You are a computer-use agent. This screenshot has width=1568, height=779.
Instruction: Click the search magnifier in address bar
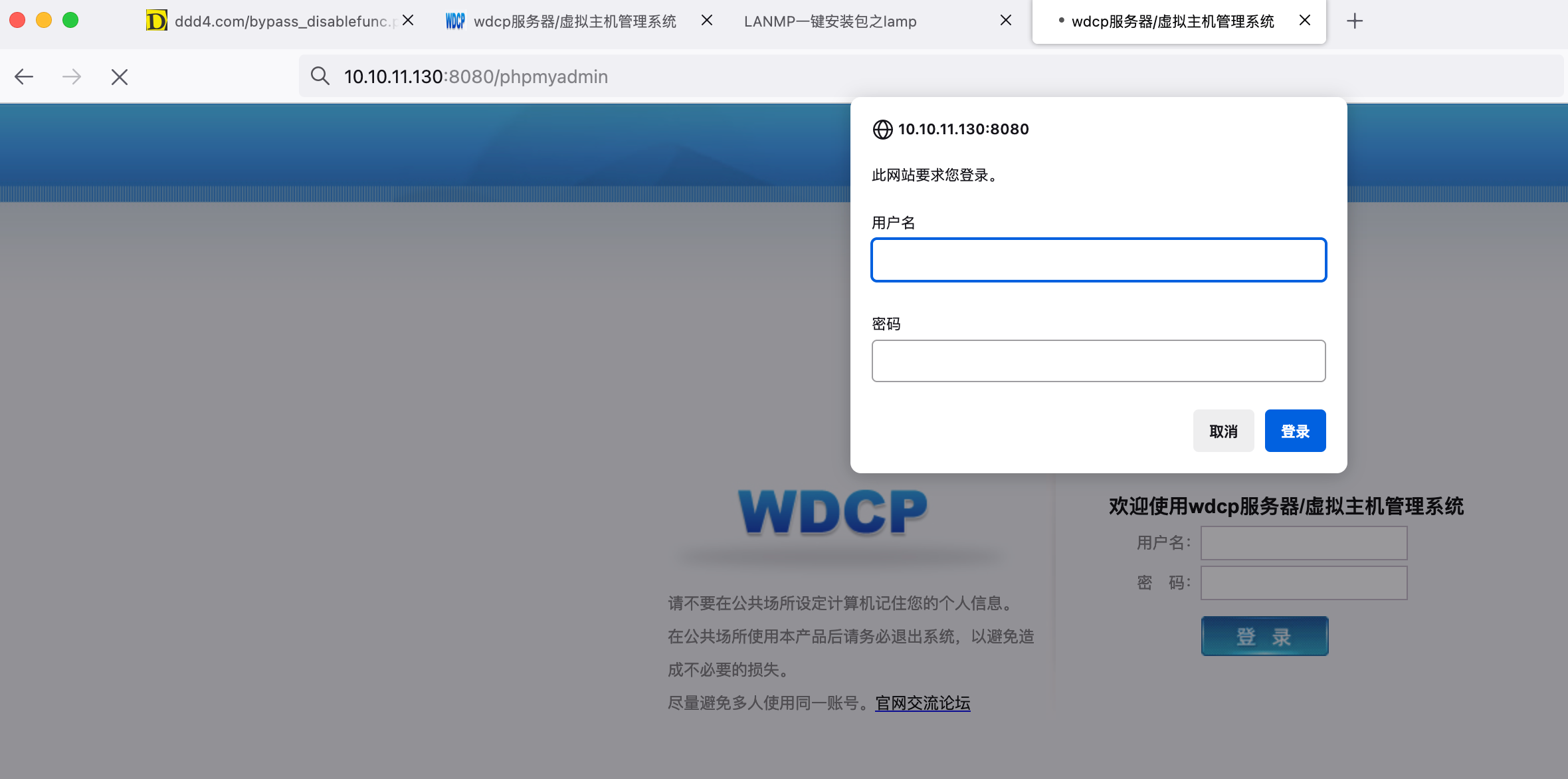coord(320,76)
